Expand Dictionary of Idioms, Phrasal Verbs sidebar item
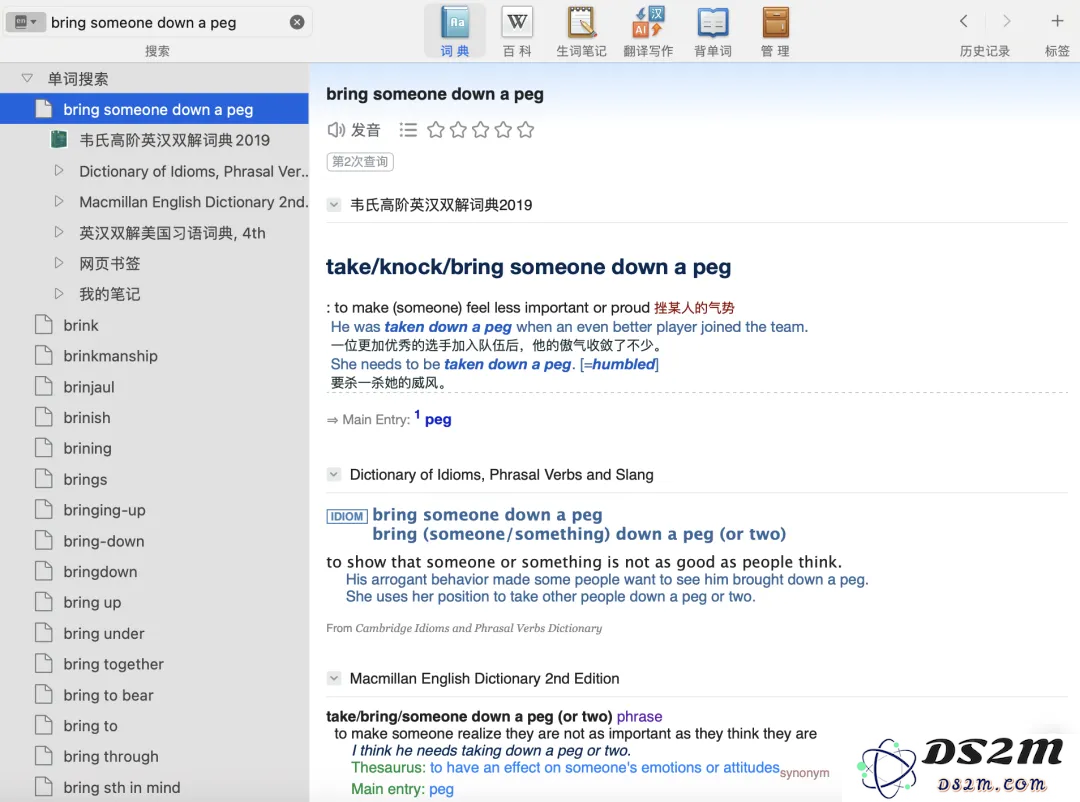The image size is (1080, 802). (59, 171)
